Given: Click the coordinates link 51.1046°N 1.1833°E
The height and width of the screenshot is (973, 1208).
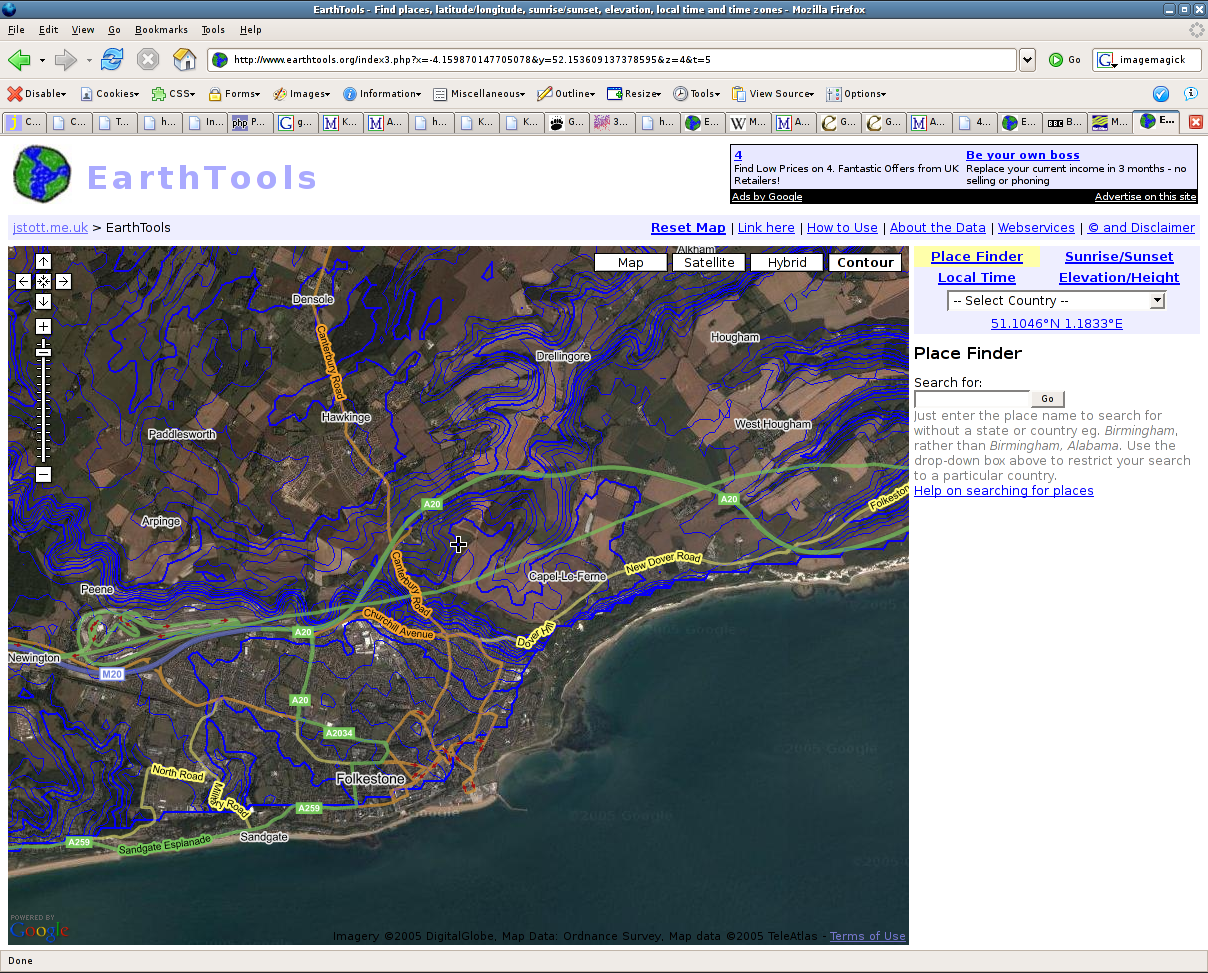Looking at the screenshot, I should click(1057, 324).
